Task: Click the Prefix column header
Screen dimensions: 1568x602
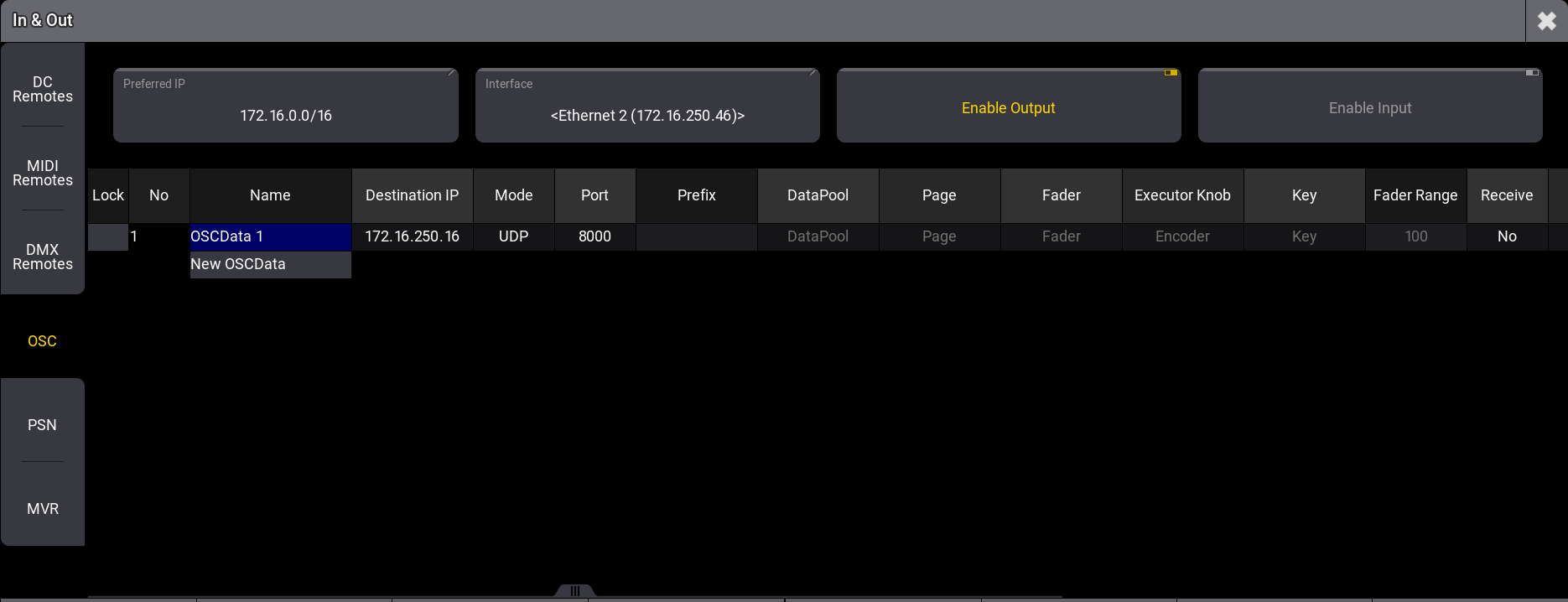Action: pyautogui.click(x=697, y=195)
